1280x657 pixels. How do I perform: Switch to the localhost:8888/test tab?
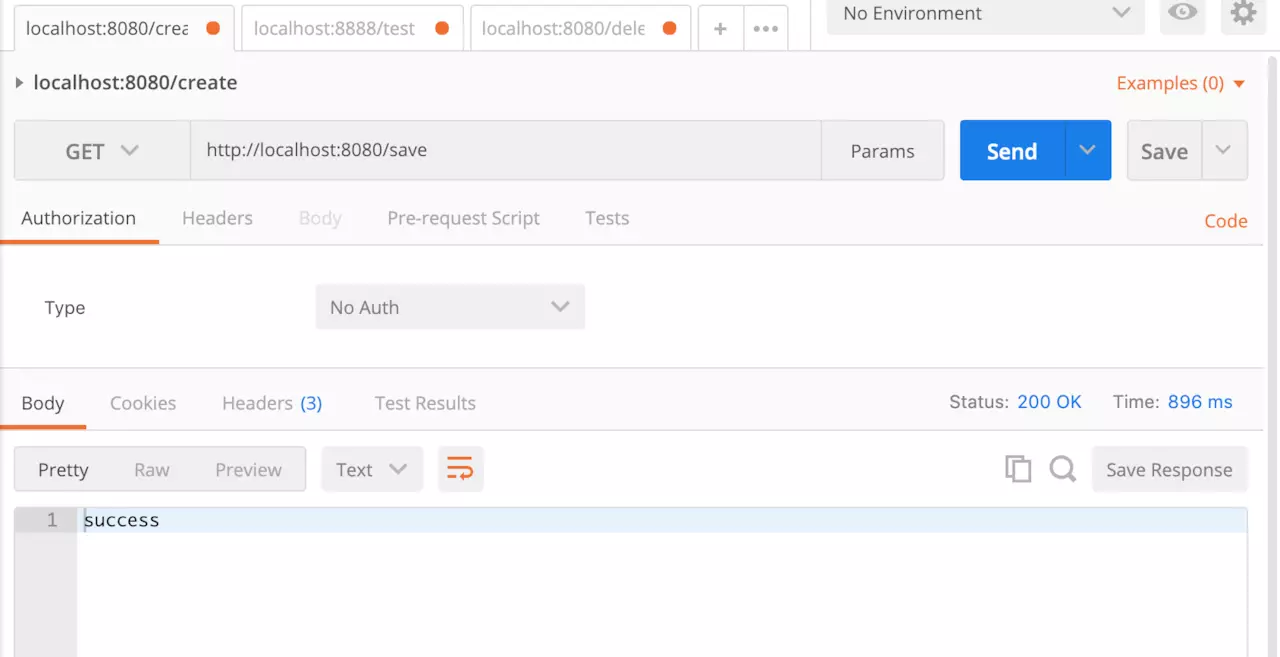[x=335, y=29]
